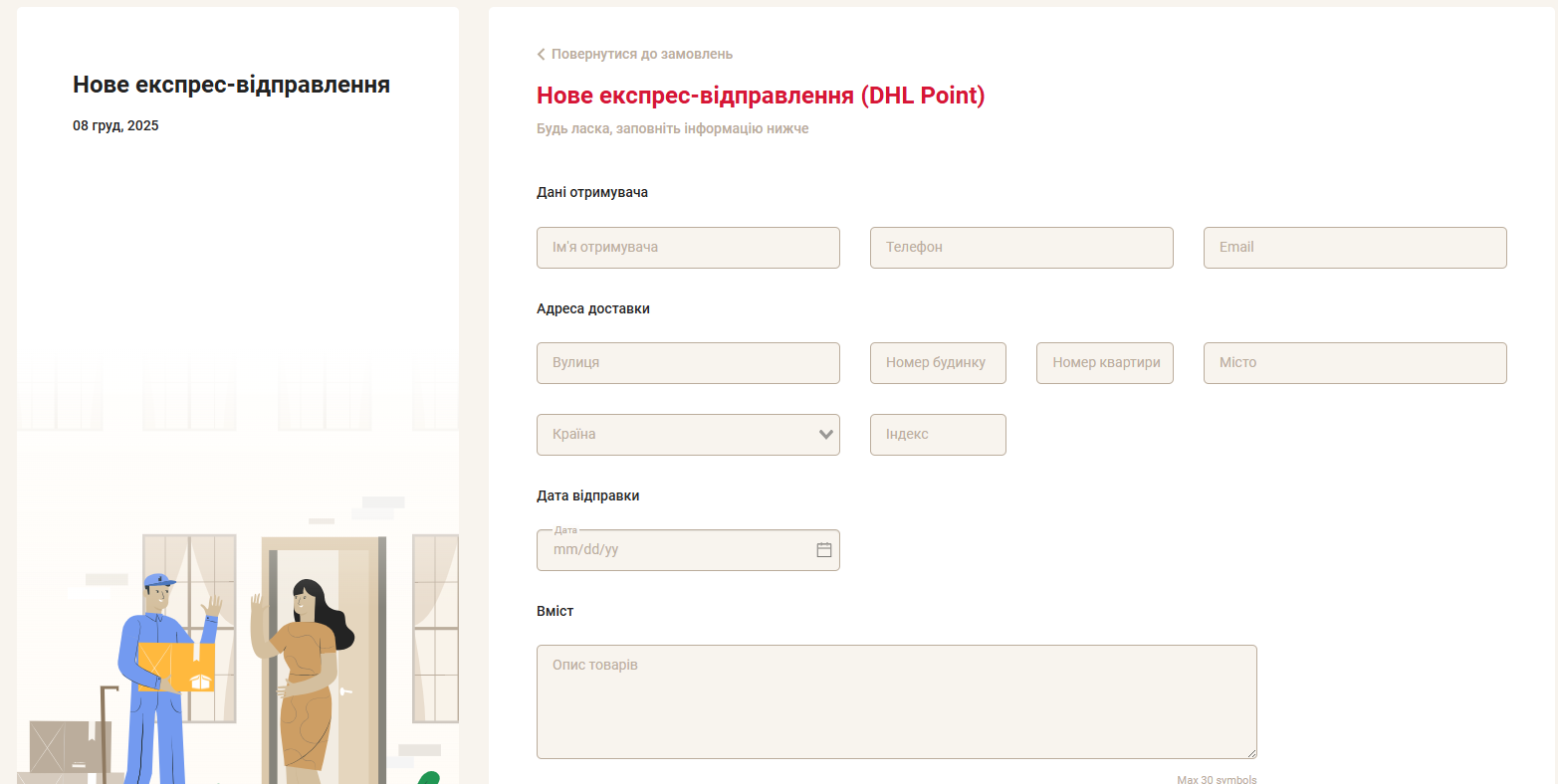Click the textarea resize grip corner
Viewport: 1558px width, 784px height.
coord(1251,754)
